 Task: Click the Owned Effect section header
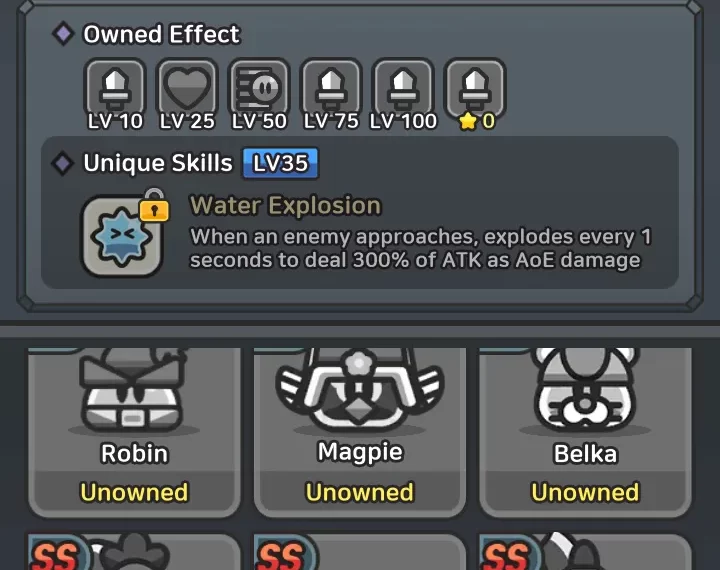tap(161, 34)
